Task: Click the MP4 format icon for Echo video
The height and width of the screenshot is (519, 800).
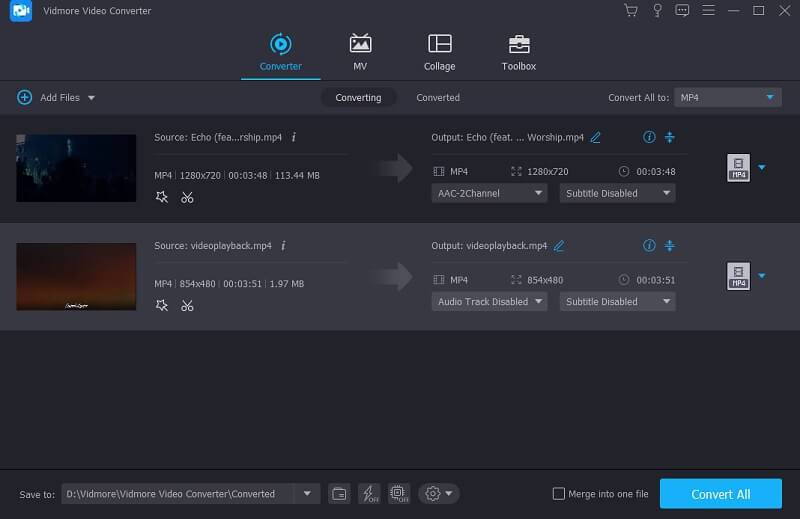Action: click(x=738, y=168)
